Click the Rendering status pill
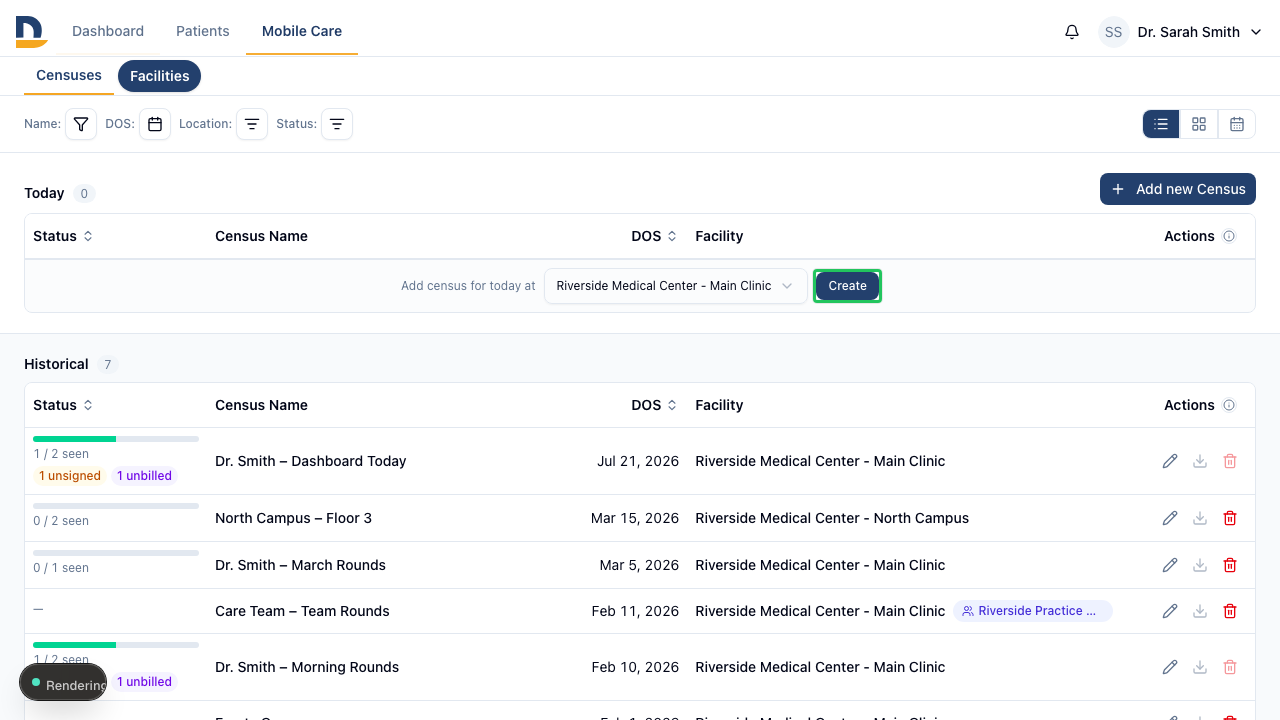 coord(63,684)
